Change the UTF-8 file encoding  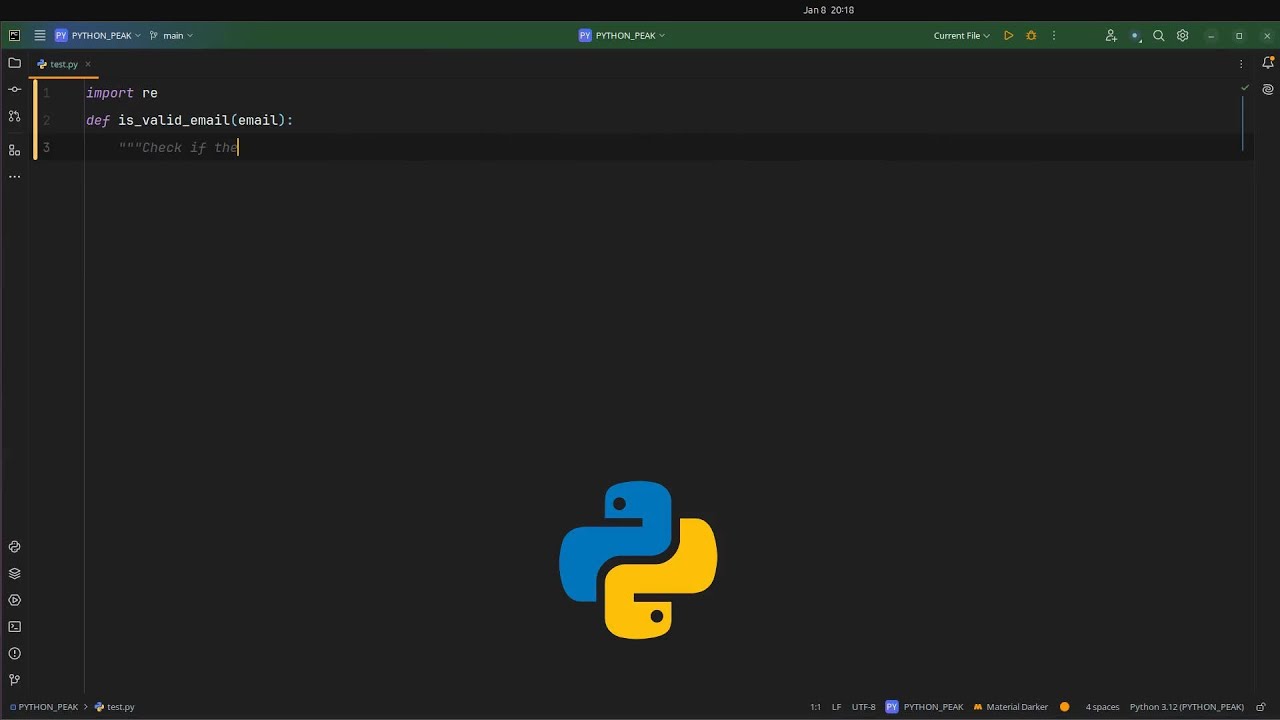[864, 707]
